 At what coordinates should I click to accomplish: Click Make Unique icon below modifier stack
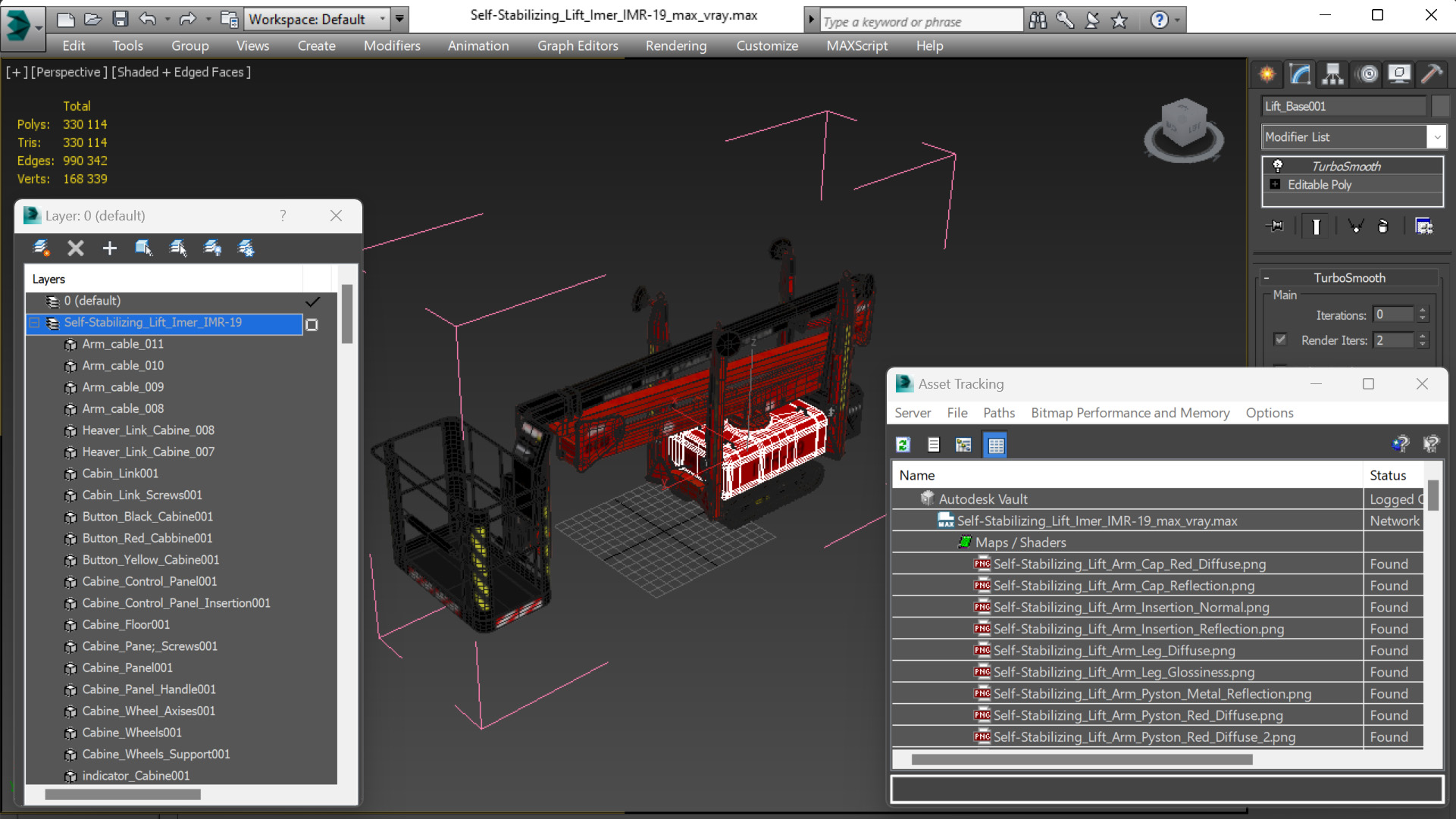[x=1356, y=227]
